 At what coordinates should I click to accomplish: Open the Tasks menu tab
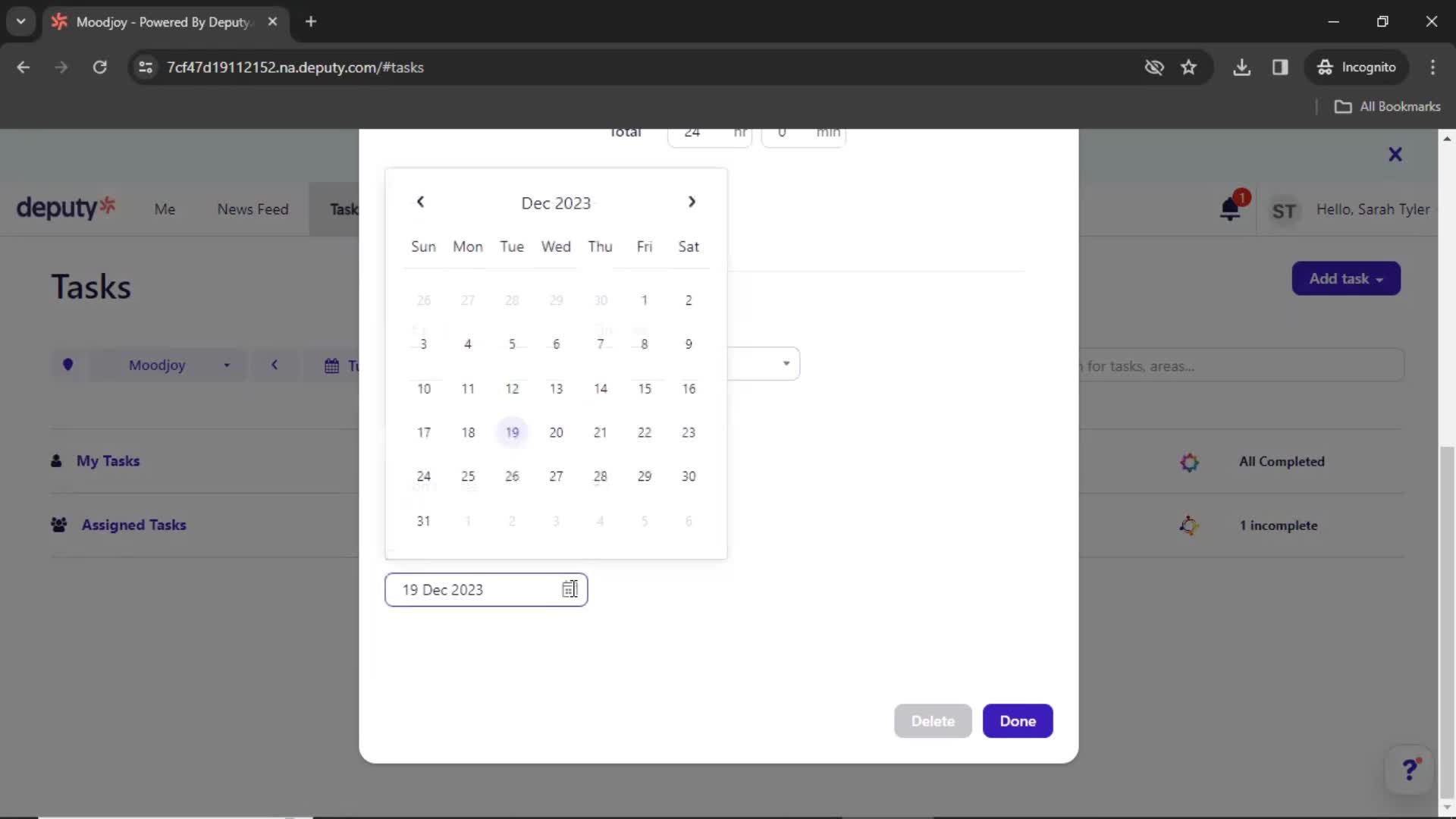pos(344,209)
